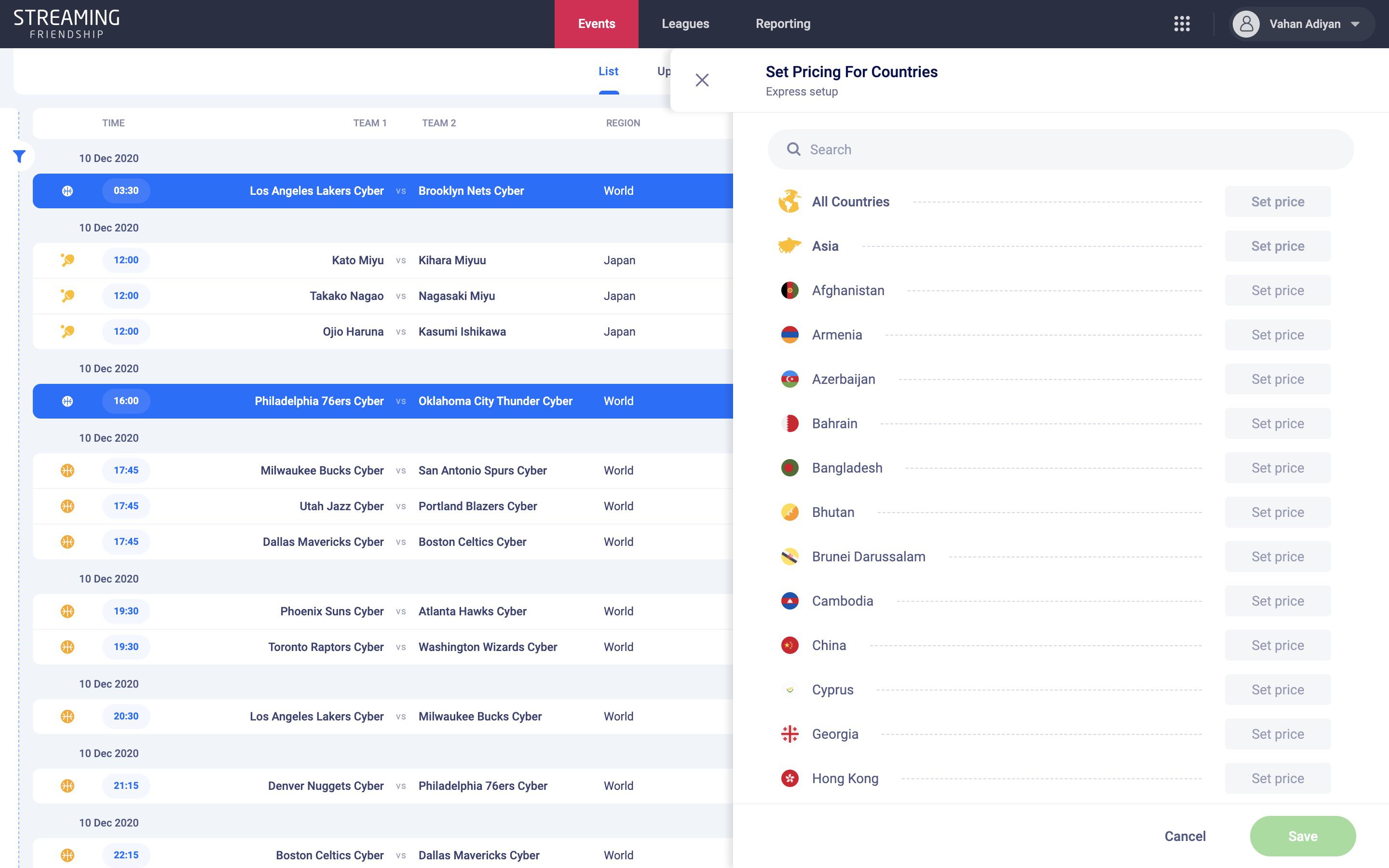Open the events filter funnel icon
This screenshot has width=1389, height=868.
pyautogui.click(x=19, y=156)
